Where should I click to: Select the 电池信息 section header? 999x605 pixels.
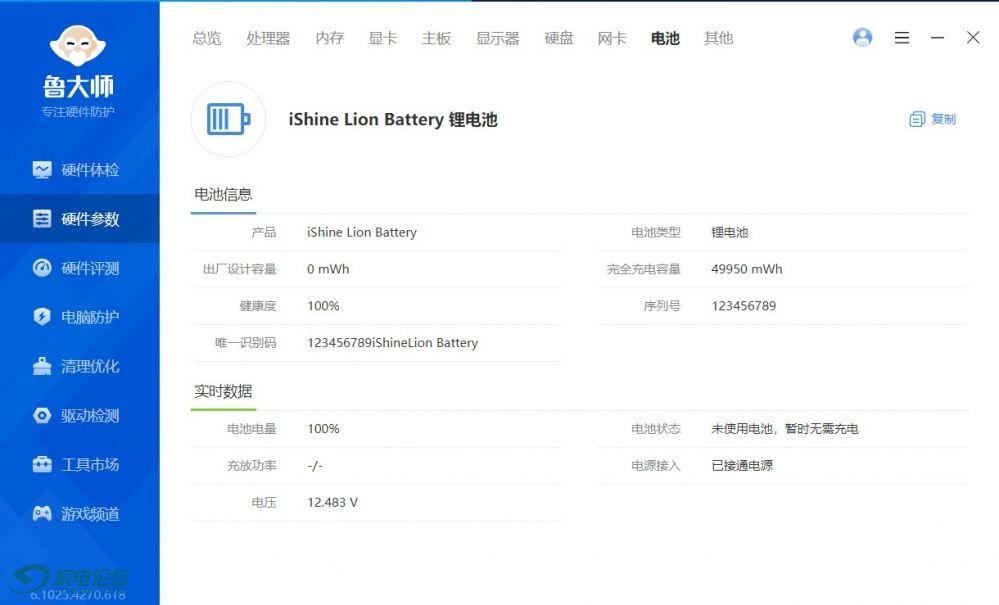tap(223, 194)
